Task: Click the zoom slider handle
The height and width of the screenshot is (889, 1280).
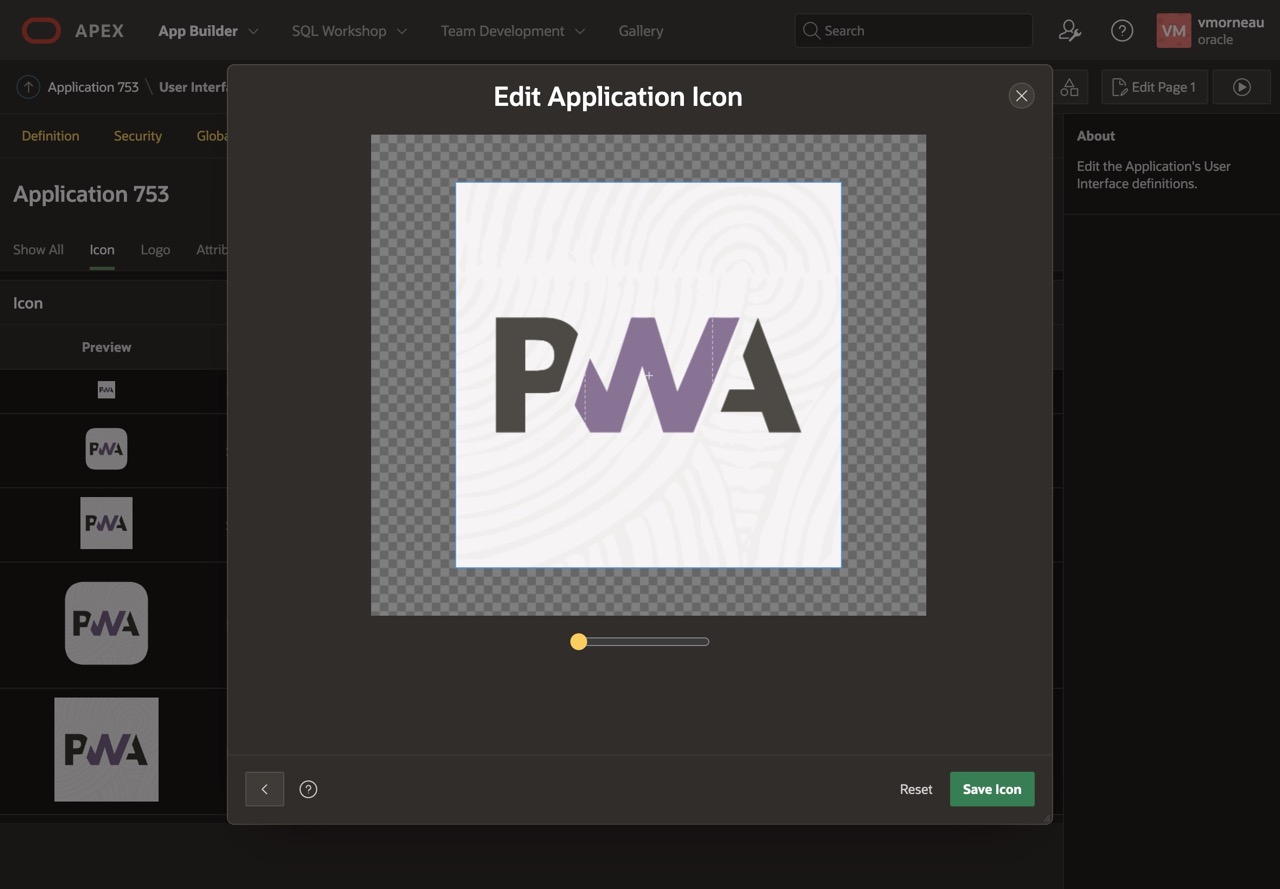Action: [578, 642]
